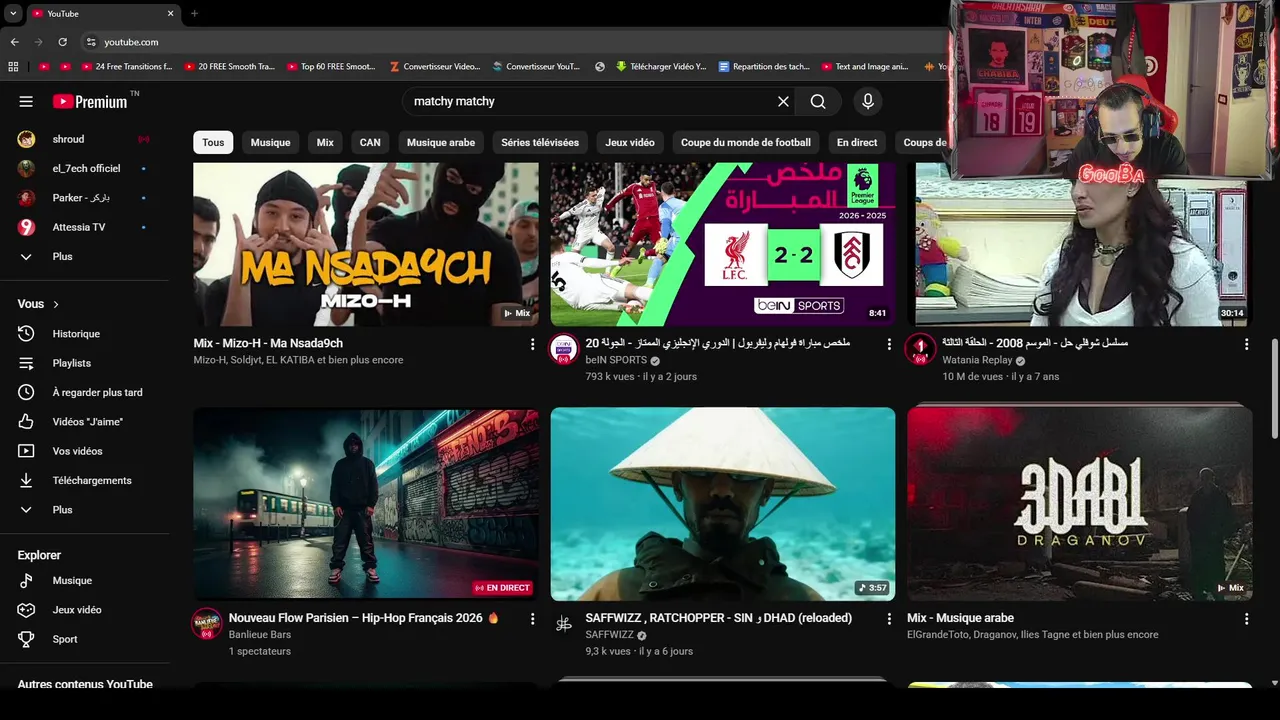This screenshot has width=1280, height=720.
Task: Open the browser apps grid in bookmarks bar
Action: click(x=13, y=67)
